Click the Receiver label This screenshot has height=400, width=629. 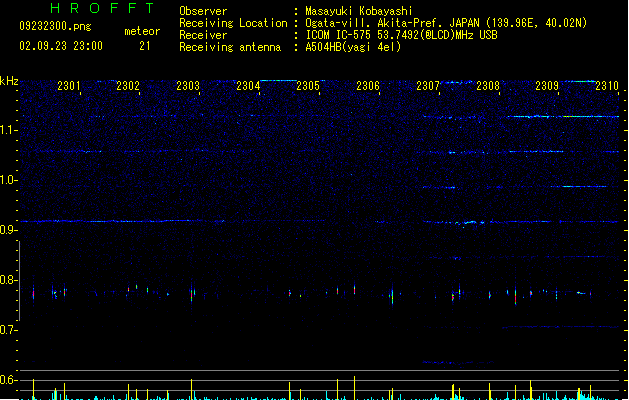pyautogui.click(x=203, y=35)
